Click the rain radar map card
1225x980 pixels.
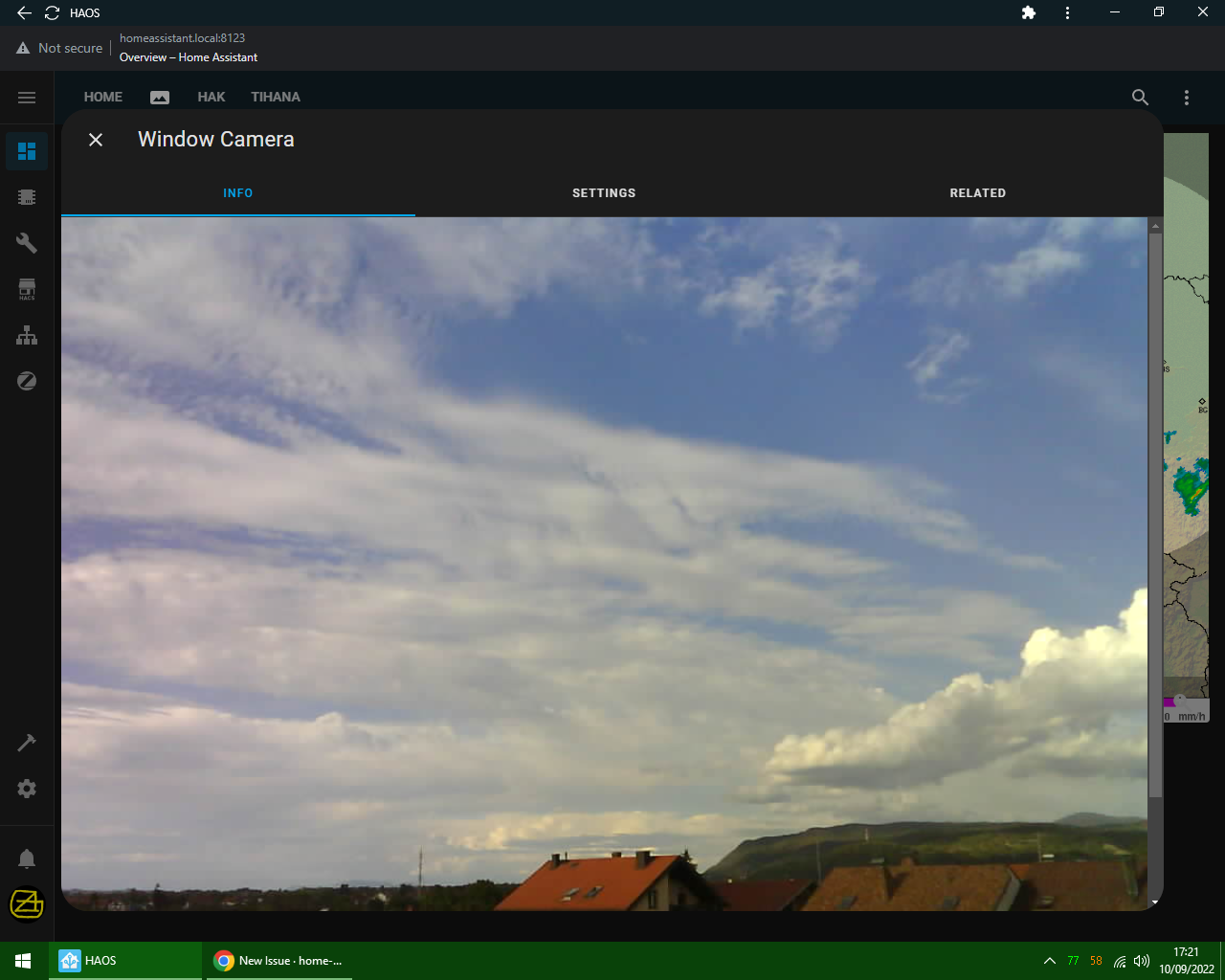(1187, 427)
